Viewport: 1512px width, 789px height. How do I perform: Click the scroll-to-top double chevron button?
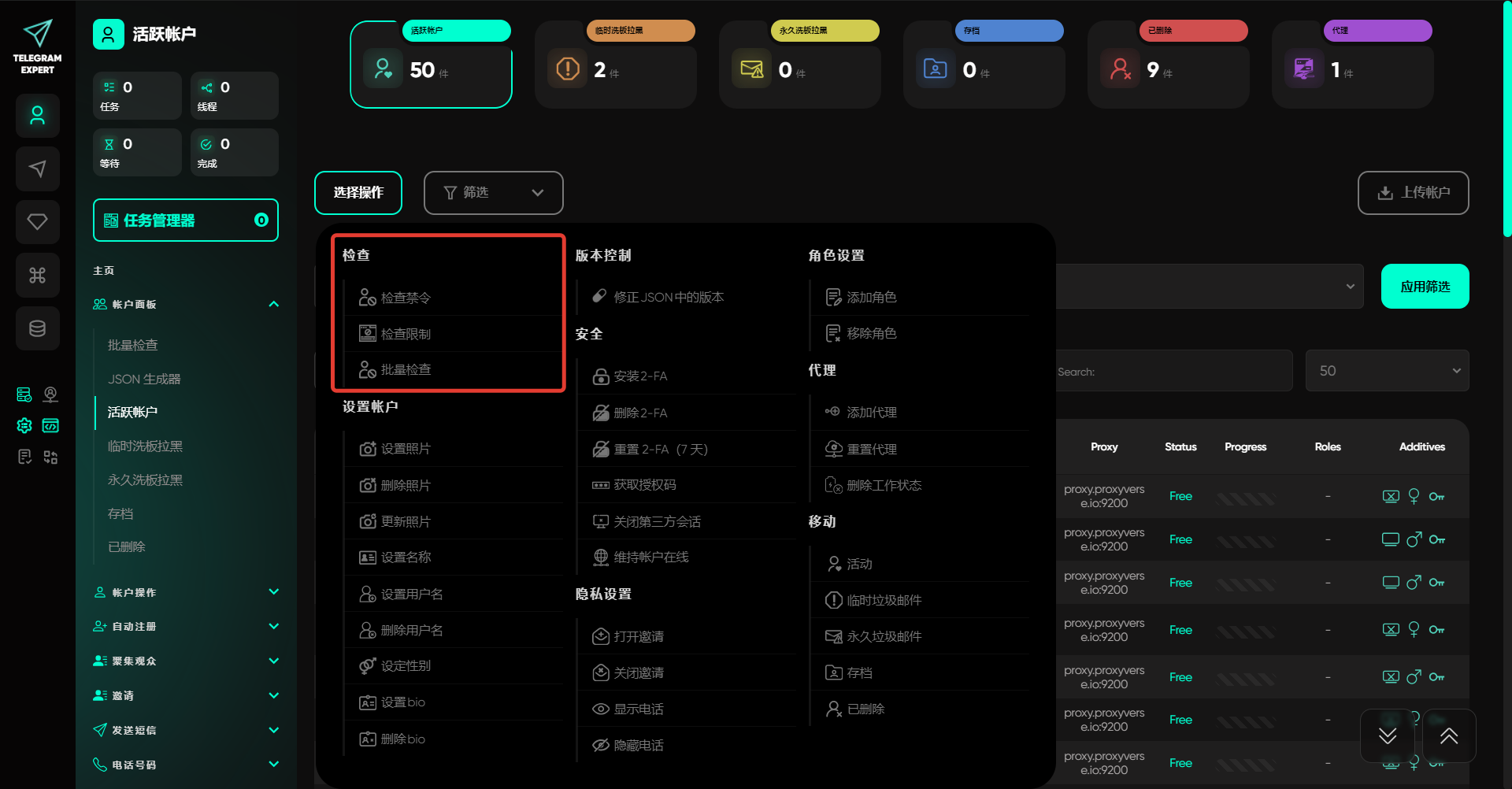click(x=1448, y=735)
